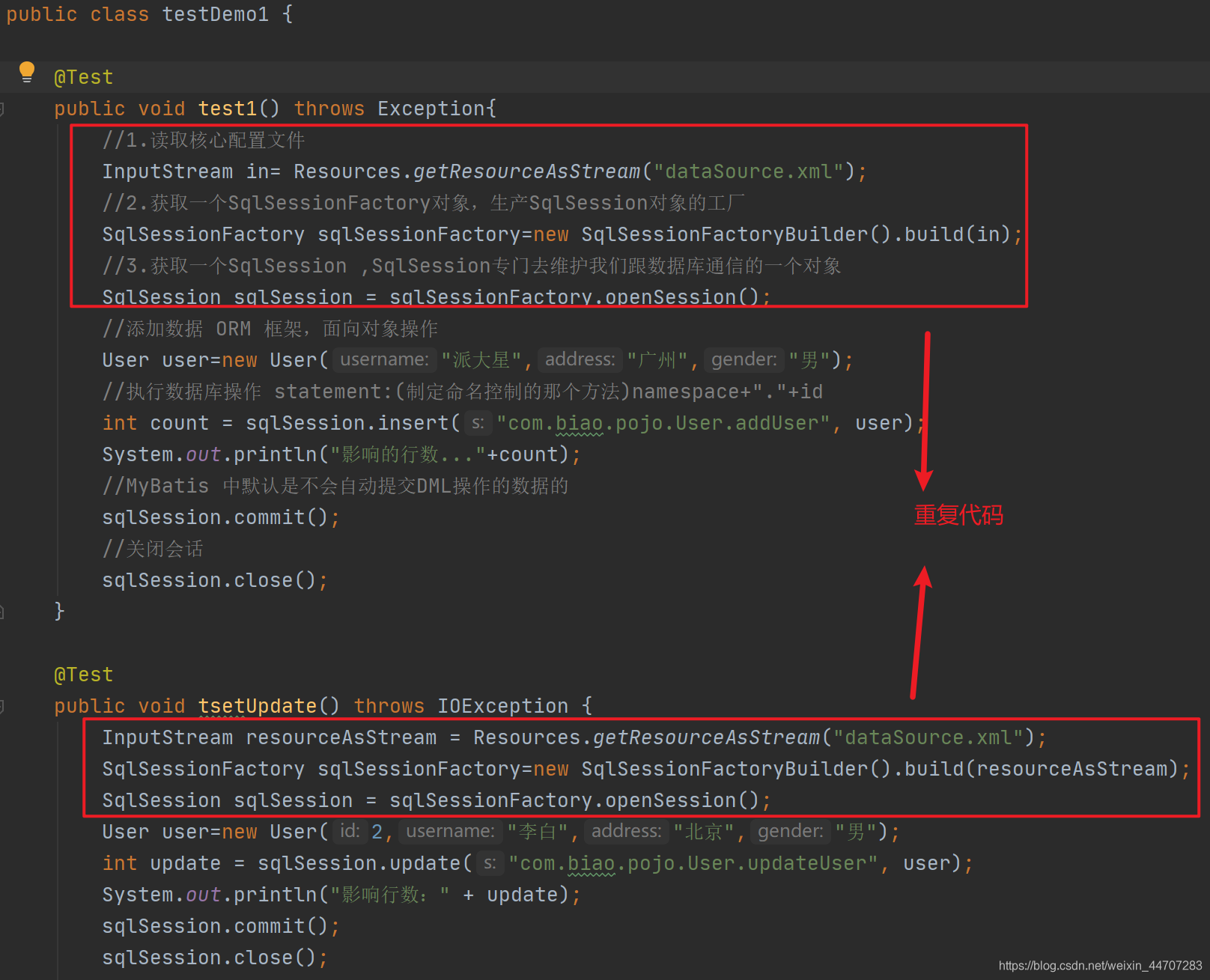The width and height of the screenshot is (1210, 980).
Task: Click the tsetUpdate method name
Action: (258, 706)
